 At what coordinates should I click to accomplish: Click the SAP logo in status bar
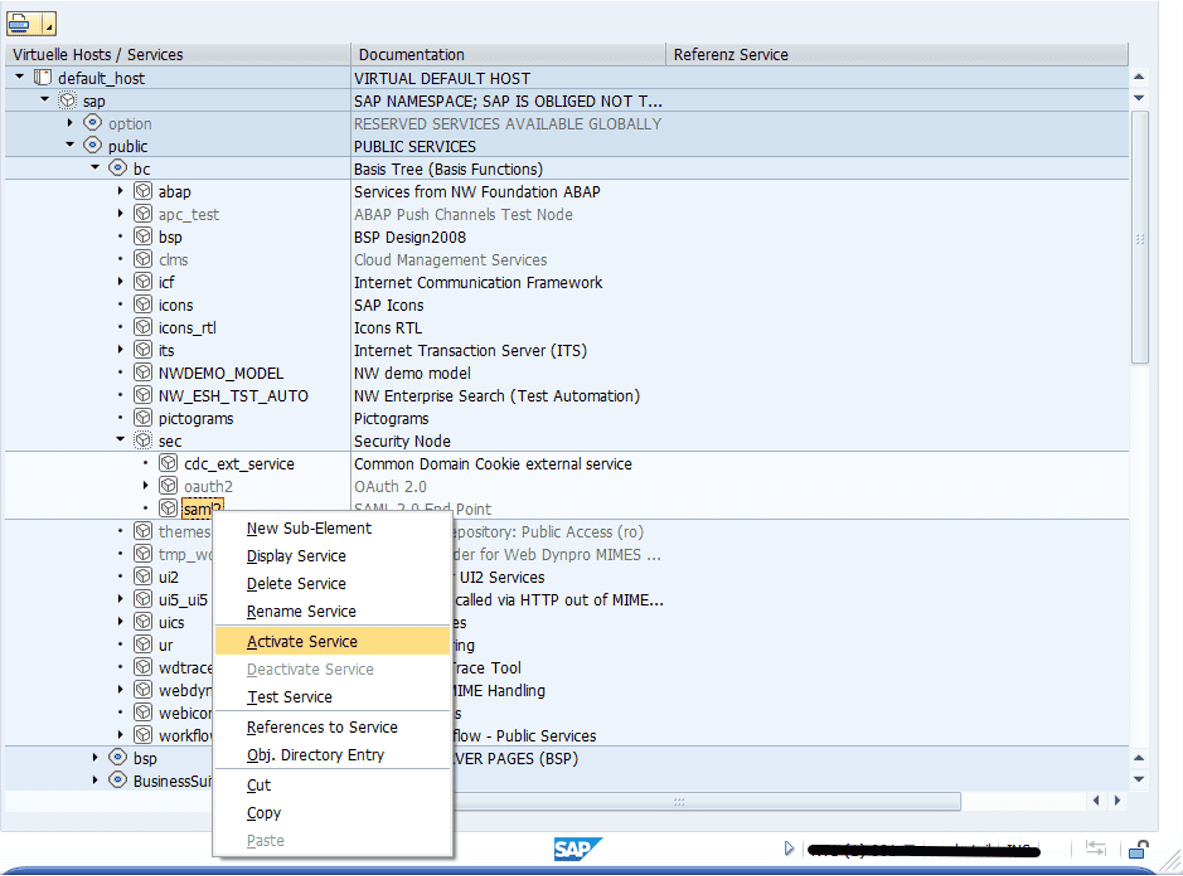coord(577,849)
